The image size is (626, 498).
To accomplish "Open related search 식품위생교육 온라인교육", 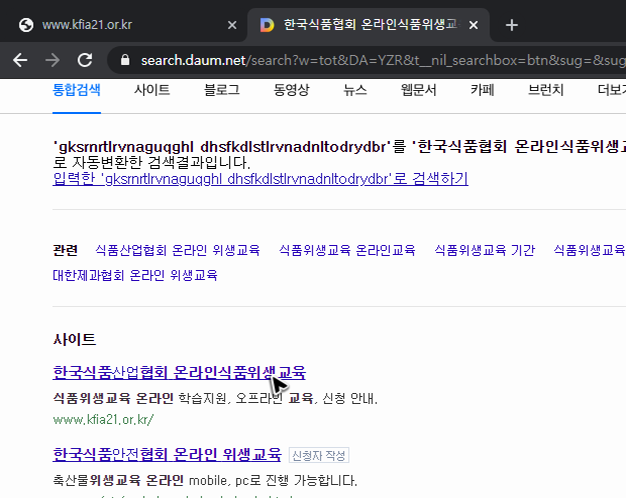I will point(347,250).
